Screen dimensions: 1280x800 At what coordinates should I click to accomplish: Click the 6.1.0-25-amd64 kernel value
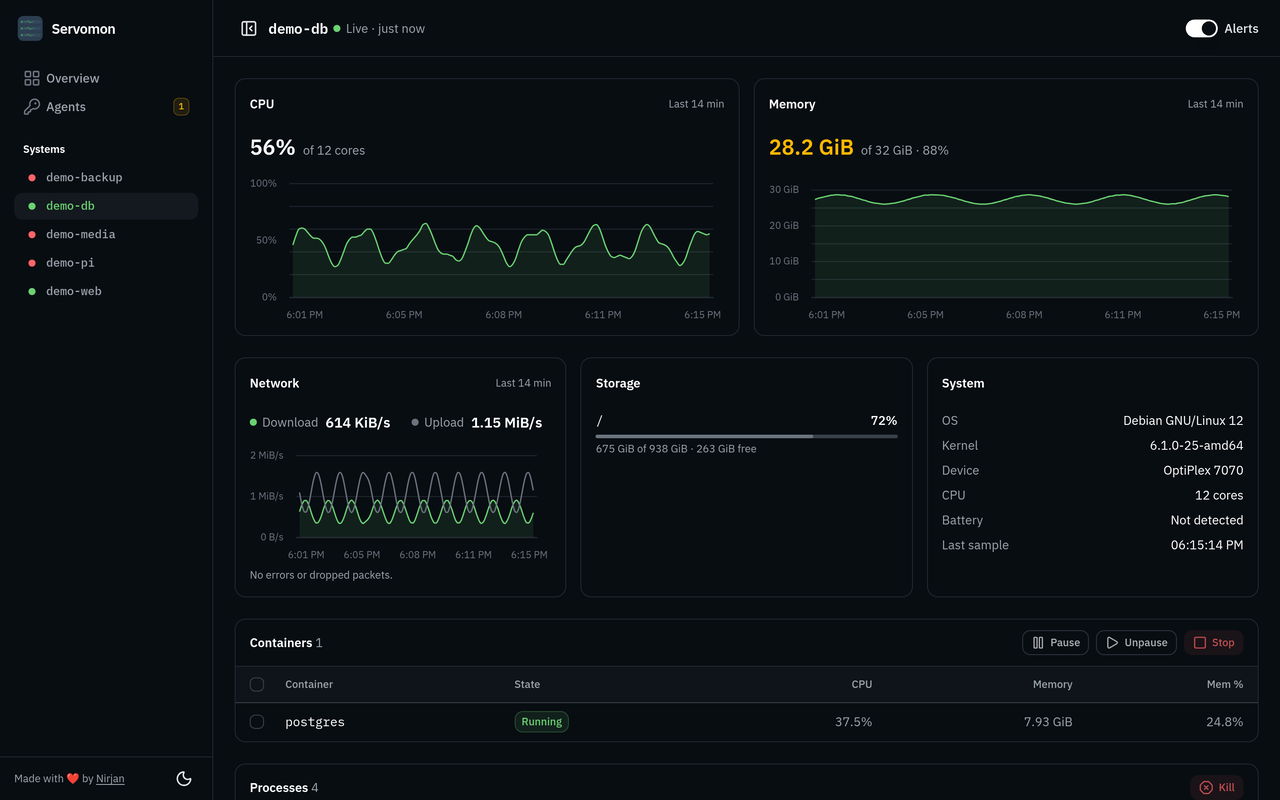[x=1197, y=446]
